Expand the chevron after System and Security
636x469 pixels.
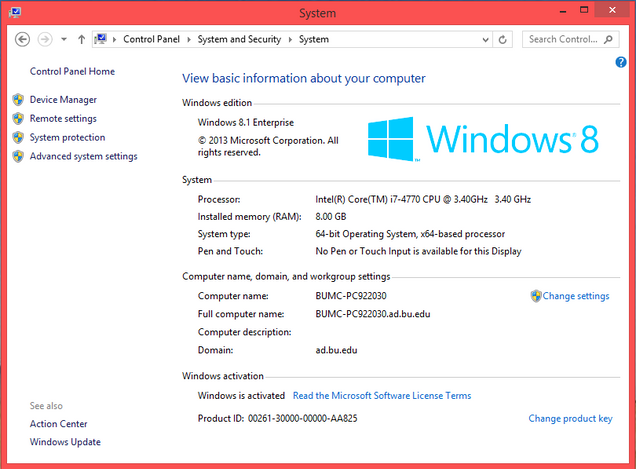290,39
